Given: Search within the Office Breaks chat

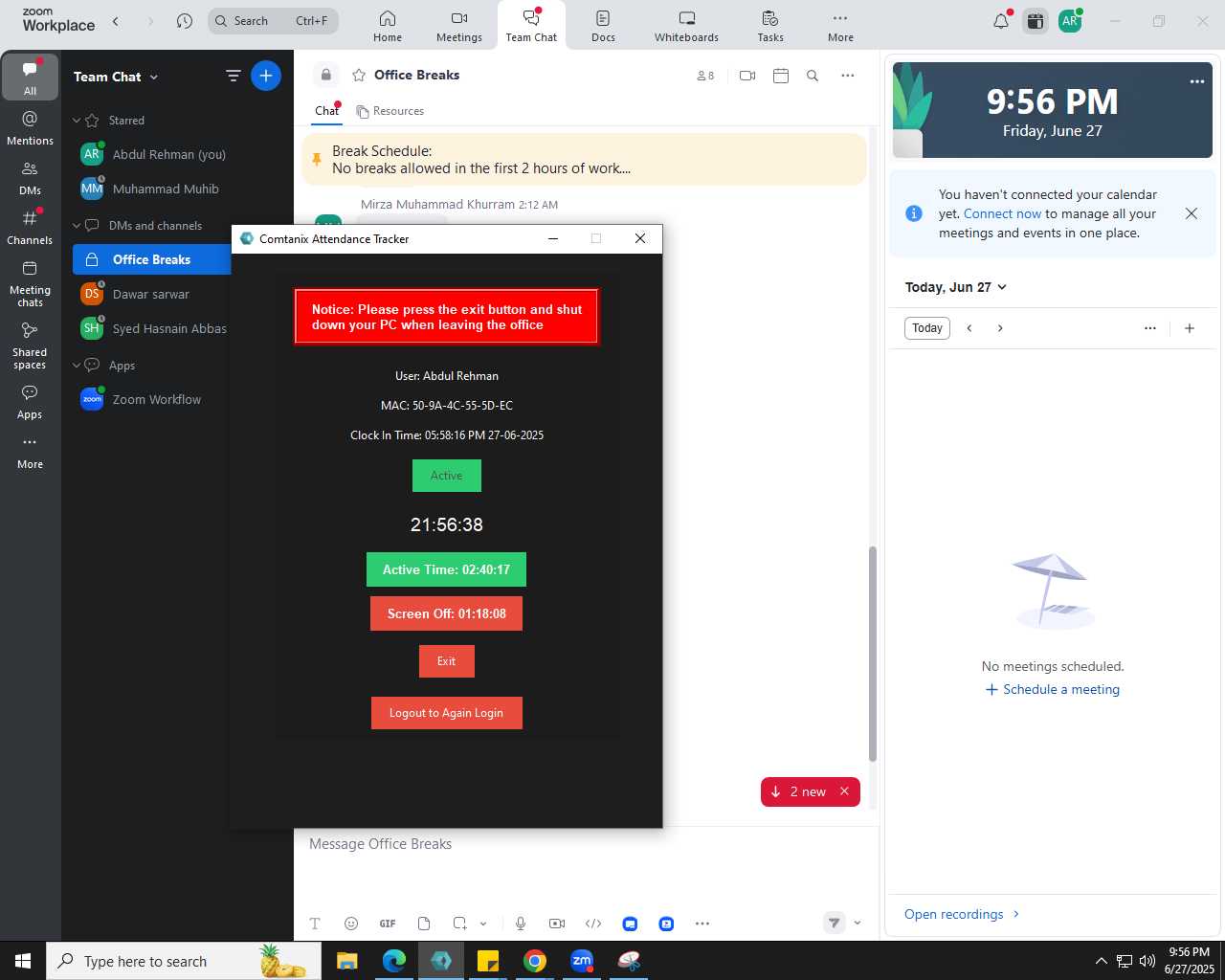Looking at the screenshot, I should [x=813, y=76].
